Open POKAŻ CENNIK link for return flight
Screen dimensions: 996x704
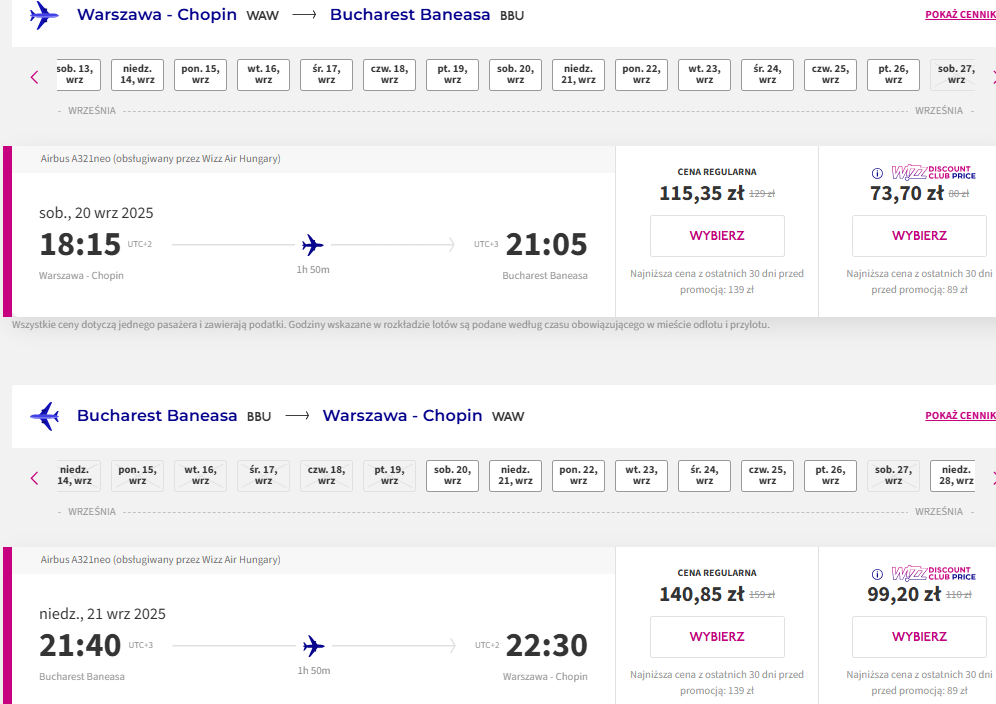[960, 416]
